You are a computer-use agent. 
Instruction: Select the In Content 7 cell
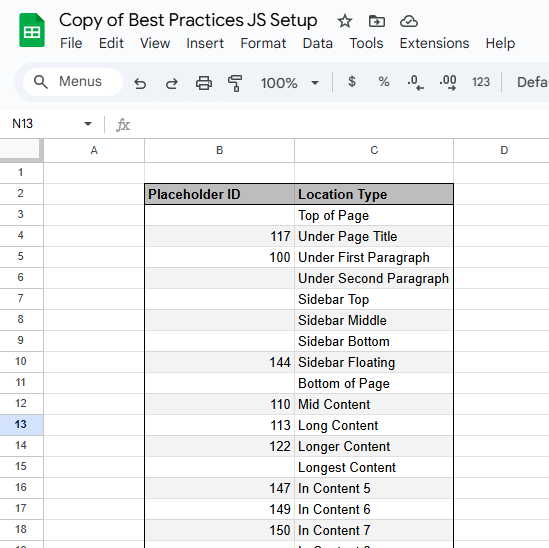[374, 530]
